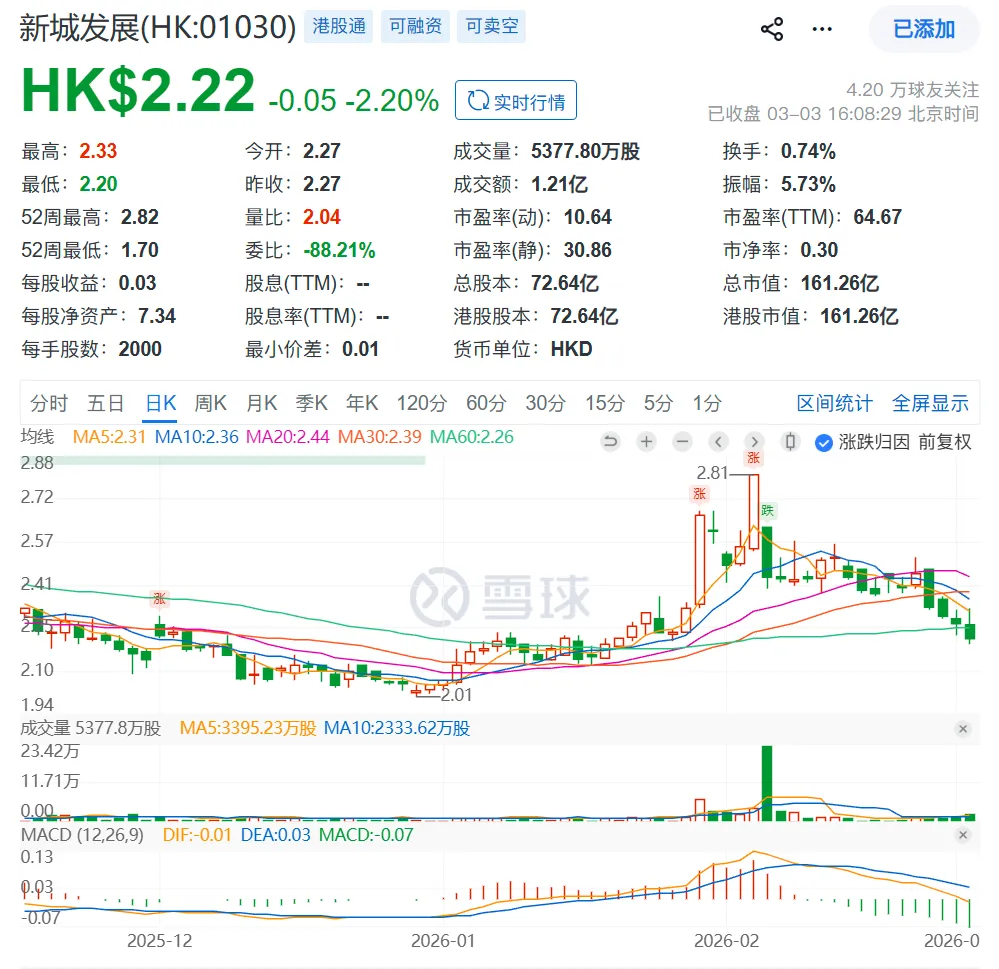The width and height of the screenshot is (999, 969).
Task: Click the 均线 indicator label
Action: (x=37, y=437)
